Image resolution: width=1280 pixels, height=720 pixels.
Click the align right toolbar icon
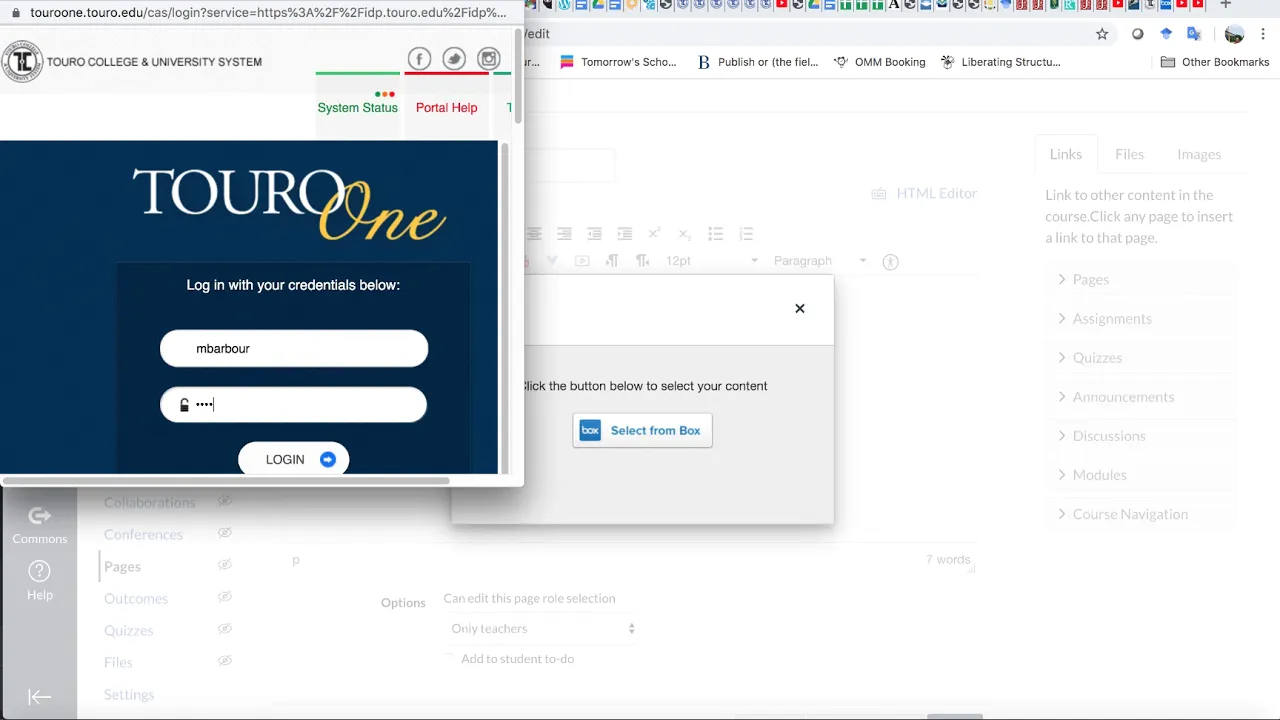(564, 233)
